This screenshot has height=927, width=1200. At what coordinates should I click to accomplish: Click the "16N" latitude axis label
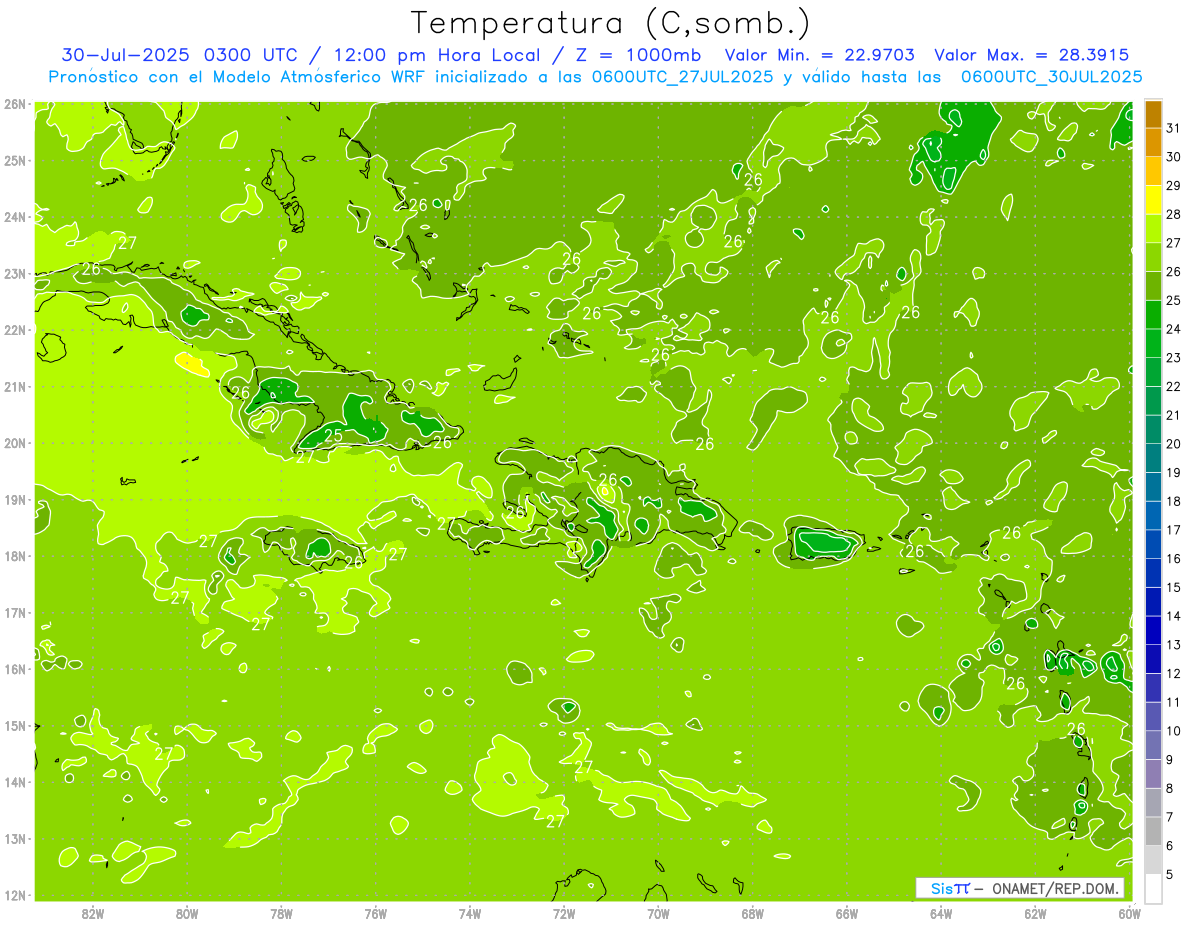tap(14, 669)
